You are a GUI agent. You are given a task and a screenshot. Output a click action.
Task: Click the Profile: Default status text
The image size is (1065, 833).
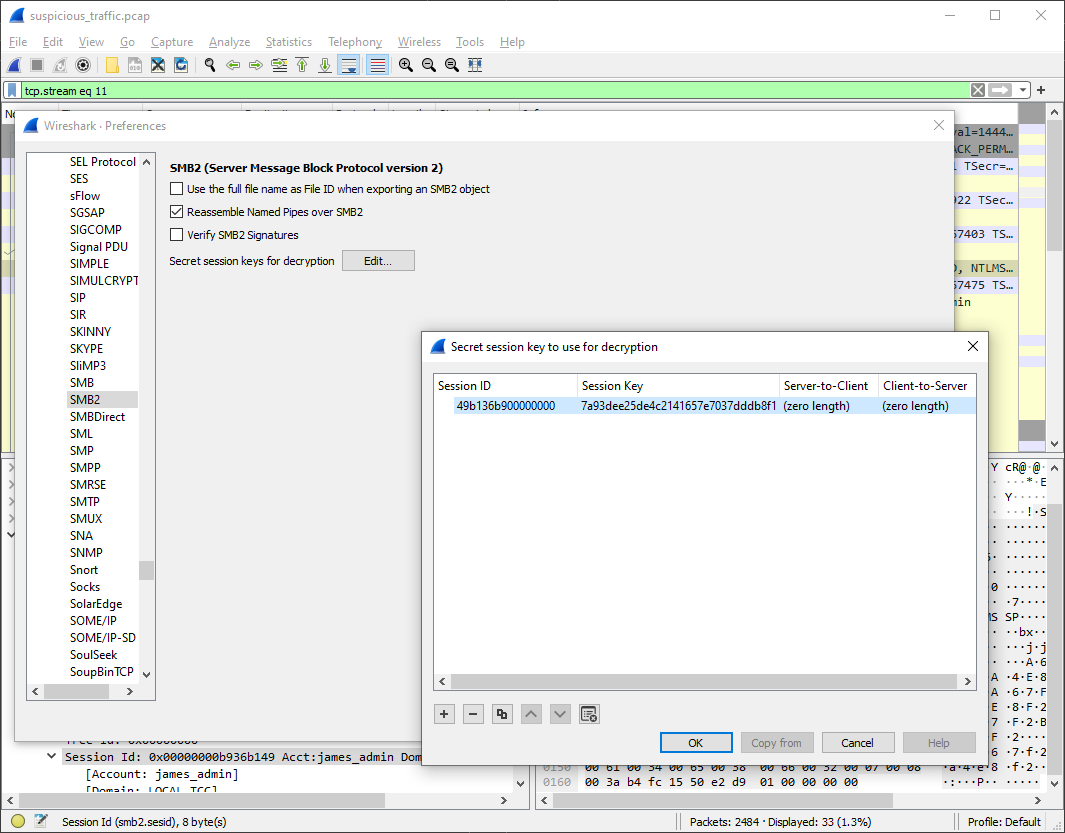coord(1004,821)
